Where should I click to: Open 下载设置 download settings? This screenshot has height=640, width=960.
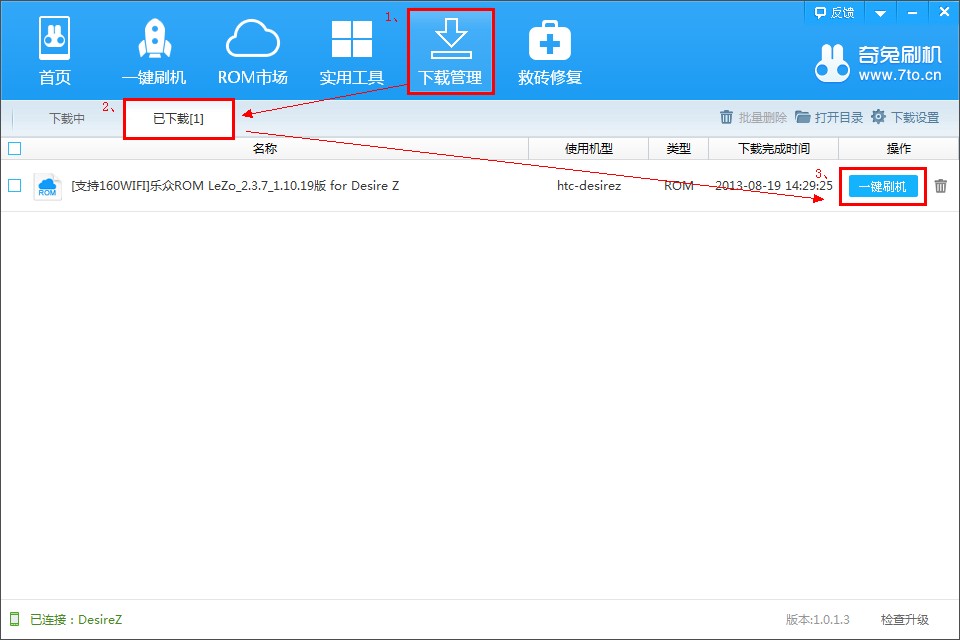pos(905,117)
